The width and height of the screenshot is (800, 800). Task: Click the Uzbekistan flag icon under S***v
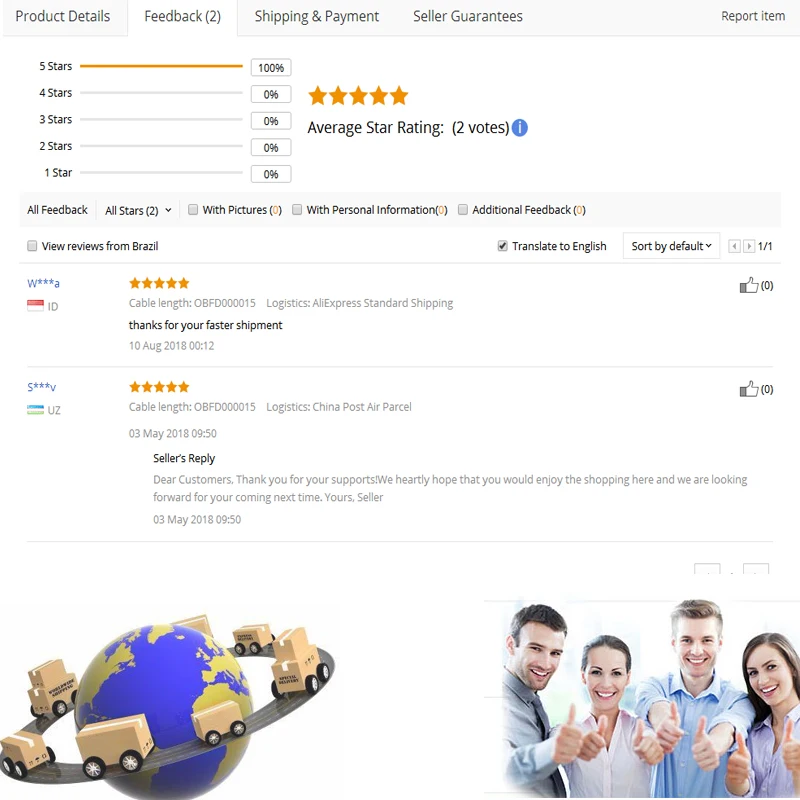tap(35, 410)
